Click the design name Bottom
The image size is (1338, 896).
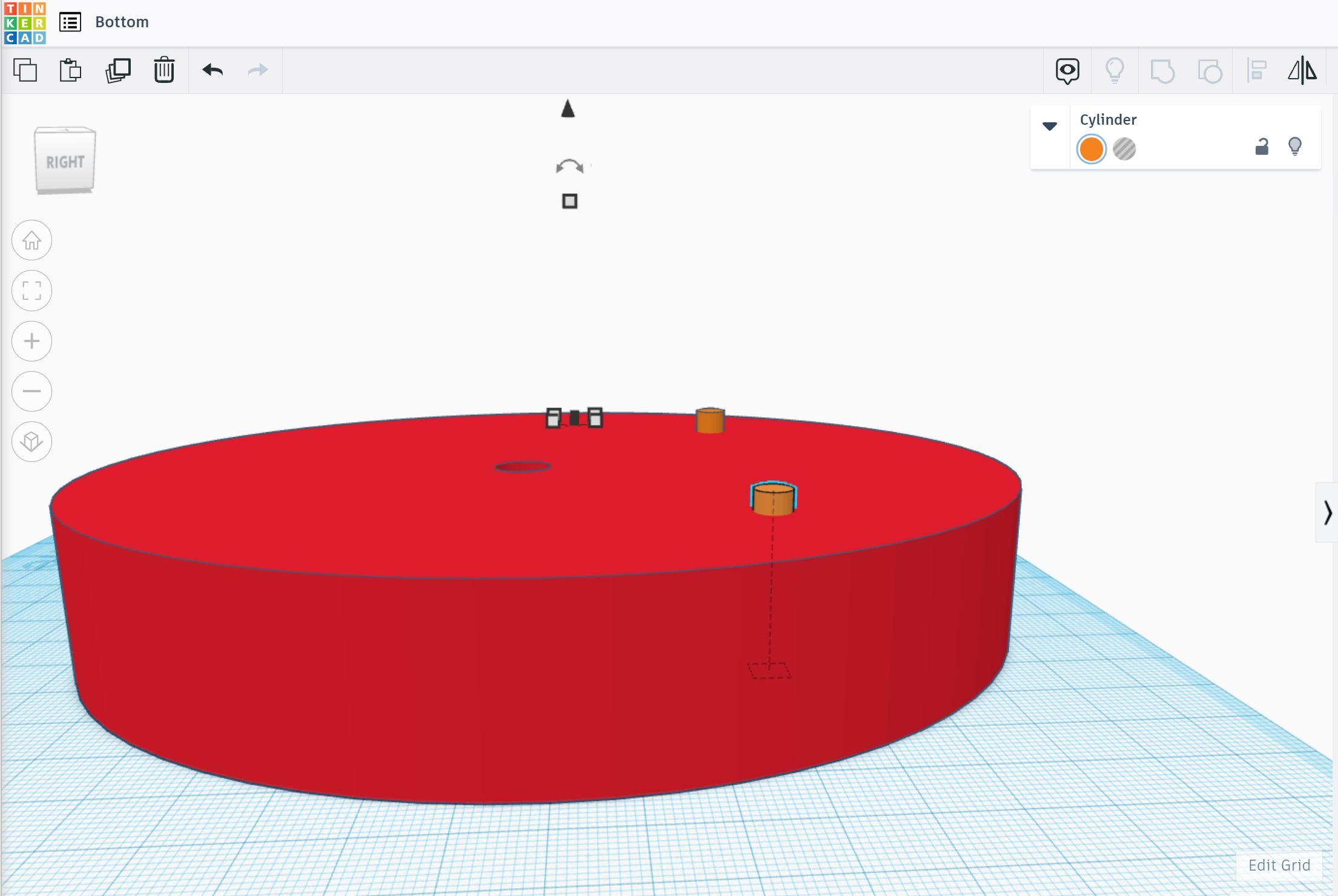(122, 22)
